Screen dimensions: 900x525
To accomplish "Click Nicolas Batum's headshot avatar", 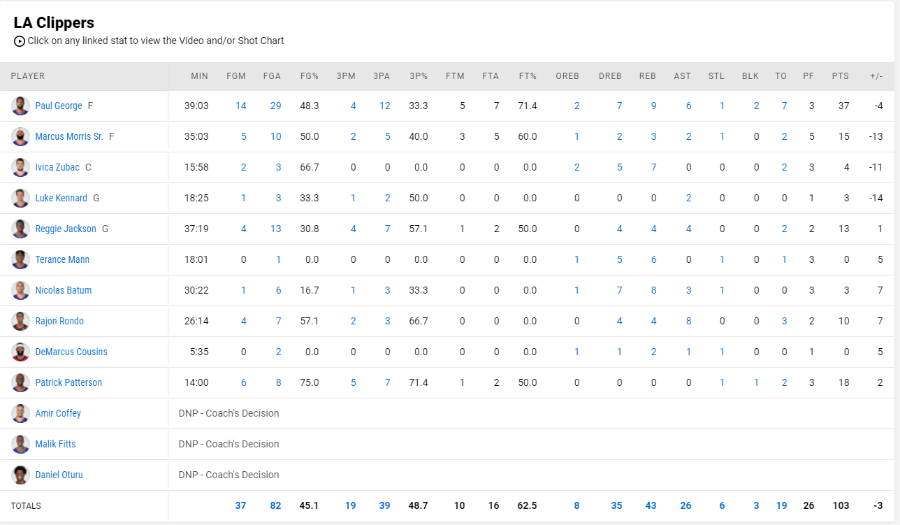I will point(20,290).
